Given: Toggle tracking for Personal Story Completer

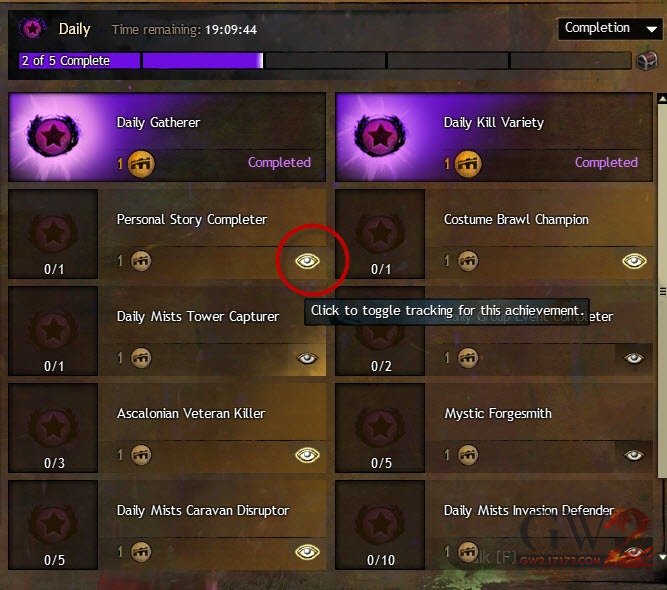Looking at the screenshot, I should click(x=307, y=261).
